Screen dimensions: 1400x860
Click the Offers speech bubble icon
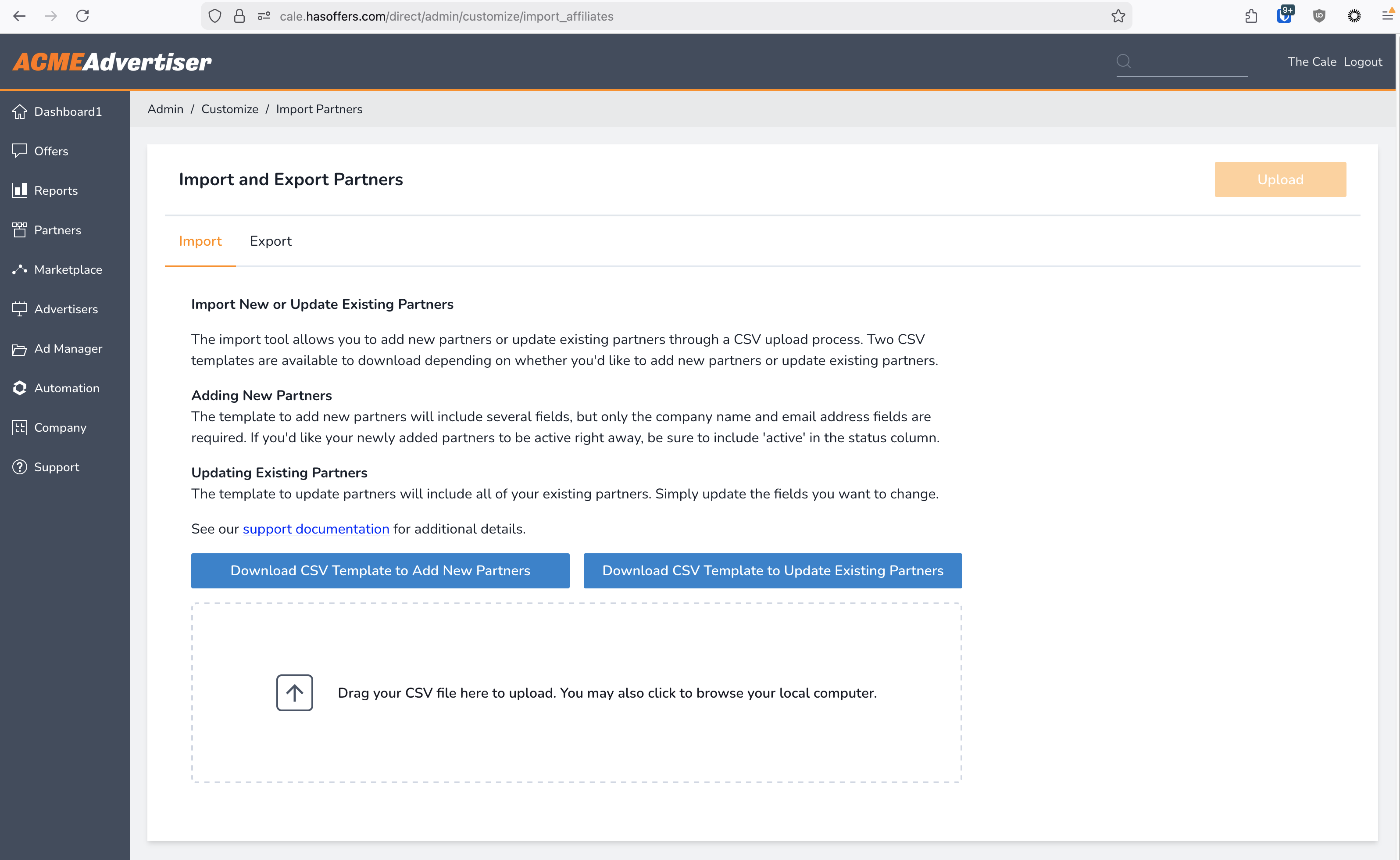coord(19,151)
